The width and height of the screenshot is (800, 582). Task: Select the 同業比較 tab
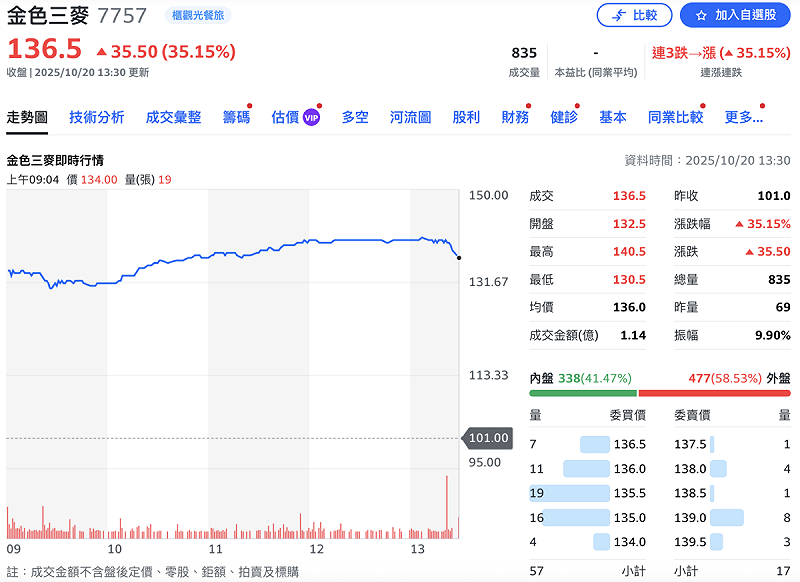[675, 117]
